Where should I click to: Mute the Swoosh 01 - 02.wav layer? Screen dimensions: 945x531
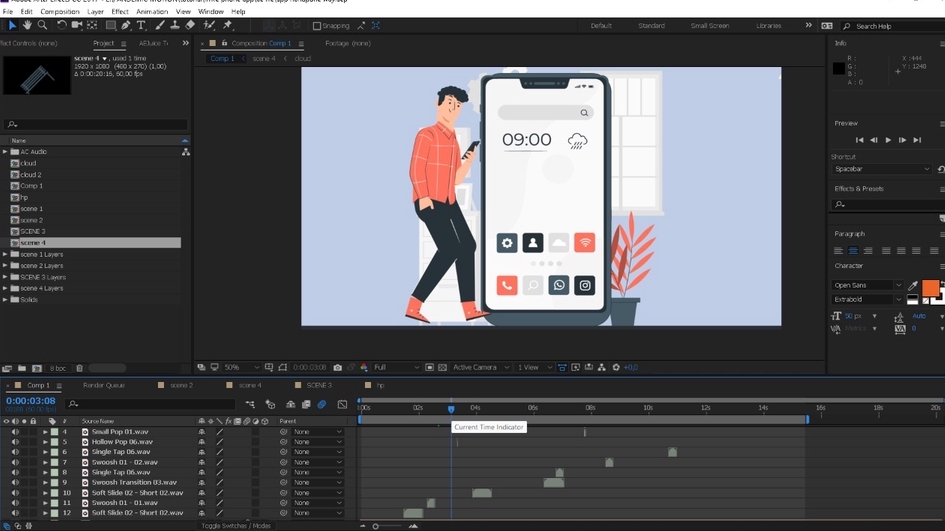(x=15, y=462)
